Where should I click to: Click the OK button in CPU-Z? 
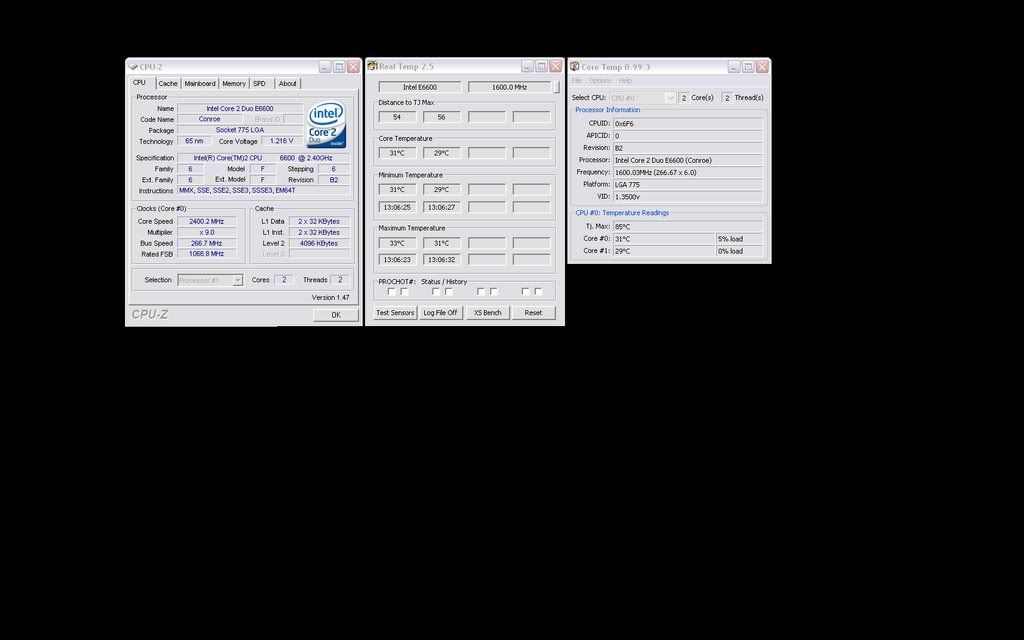(335, 315)
